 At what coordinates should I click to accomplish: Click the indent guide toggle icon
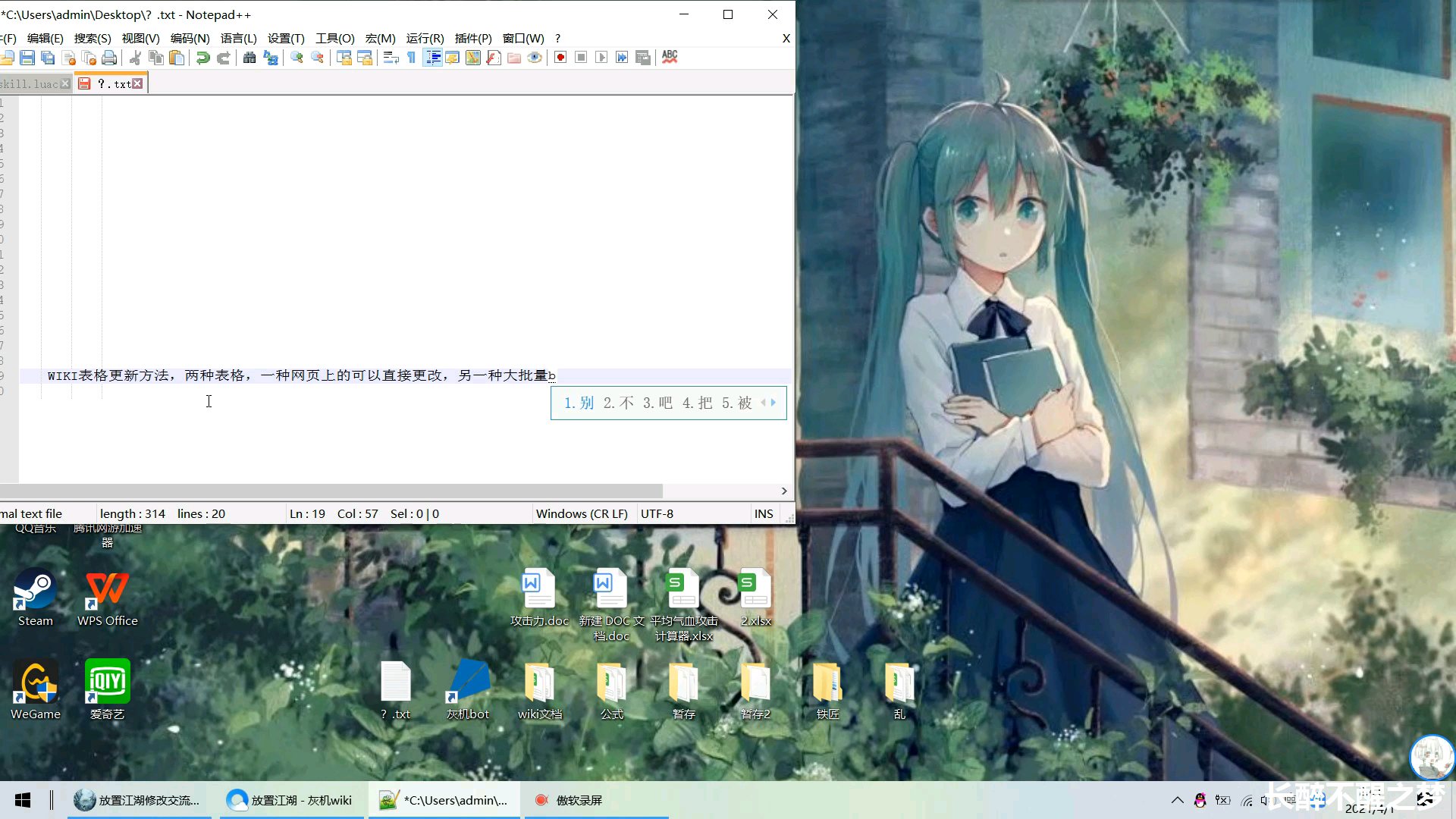[x=432, y=57]
